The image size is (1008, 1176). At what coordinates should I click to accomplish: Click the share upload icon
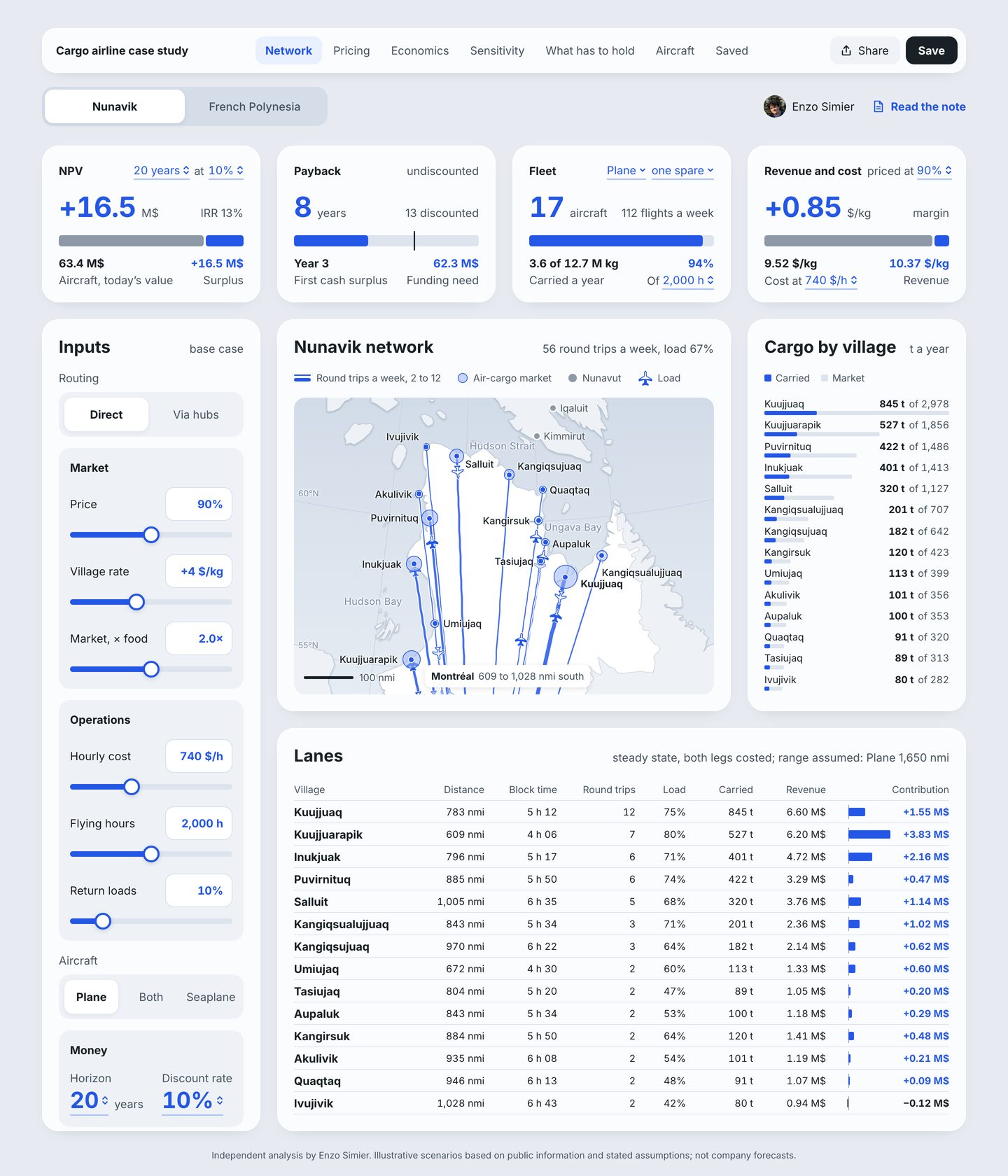click(846, 50)
